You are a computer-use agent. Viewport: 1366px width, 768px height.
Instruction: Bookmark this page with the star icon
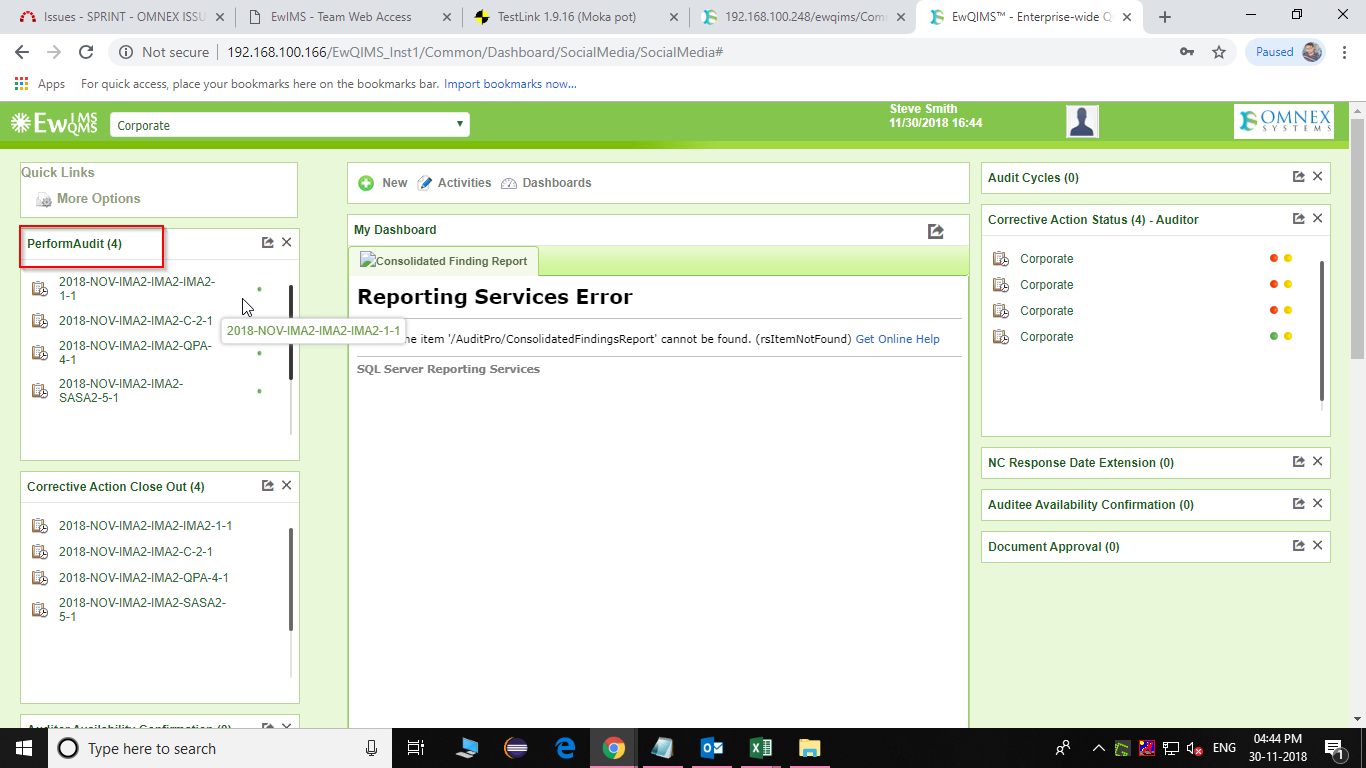point(1219,52)
